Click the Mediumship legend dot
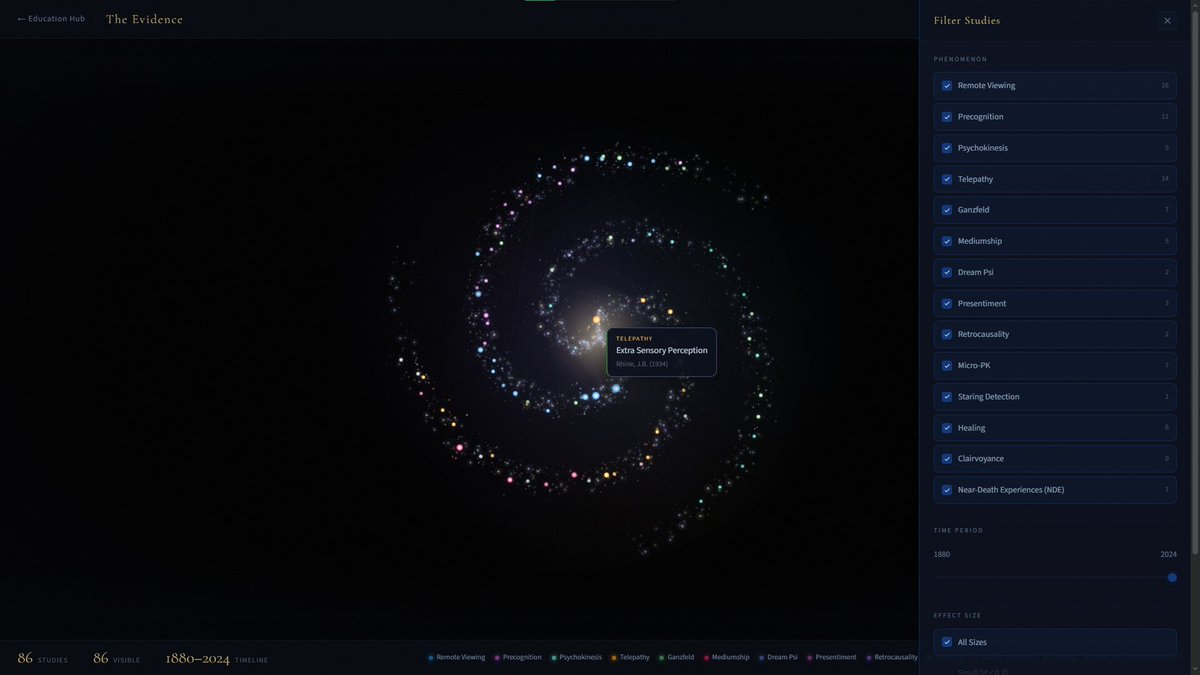This screenshot has width=1200, height=675. tap(706, 658)
